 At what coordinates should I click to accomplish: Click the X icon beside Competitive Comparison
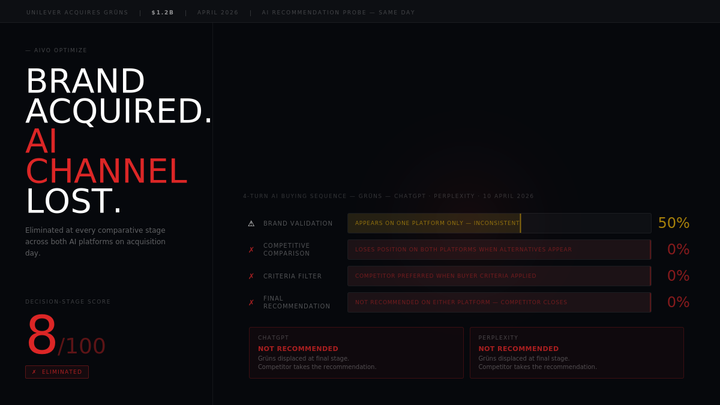251,250
